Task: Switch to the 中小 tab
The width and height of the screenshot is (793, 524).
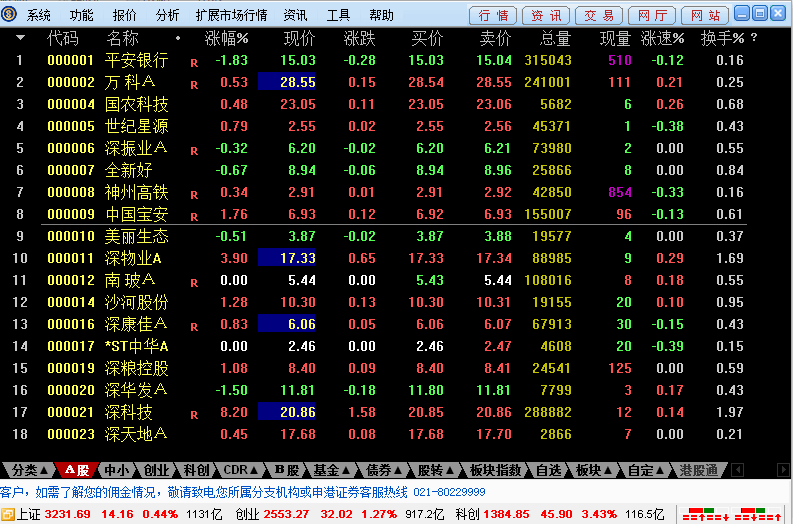Action: click(116, 470)
